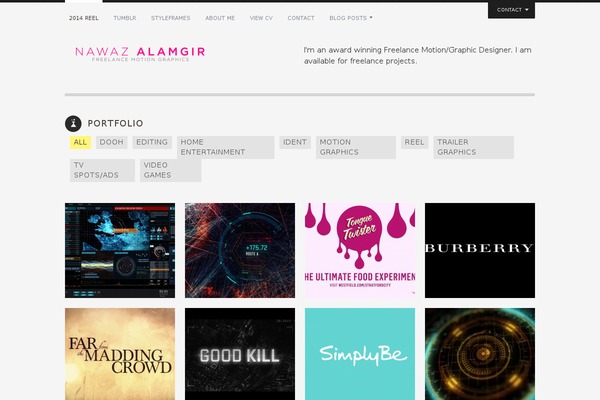Filter by Trailer Graphics
The height and width of the screenshot is (400, 600).
click(474, 147)
